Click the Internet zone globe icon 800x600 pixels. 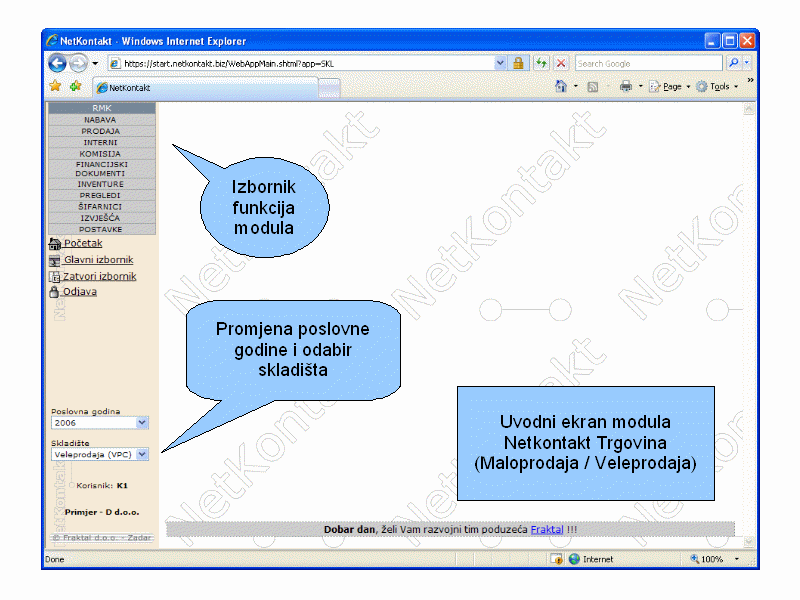tap(574, 559)
